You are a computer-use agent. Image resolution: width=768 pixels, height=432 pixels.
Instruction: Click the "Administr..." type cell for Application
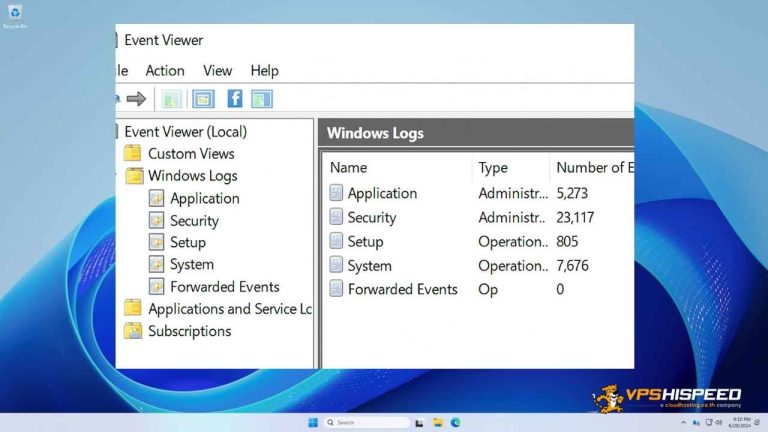pos(513,193)
